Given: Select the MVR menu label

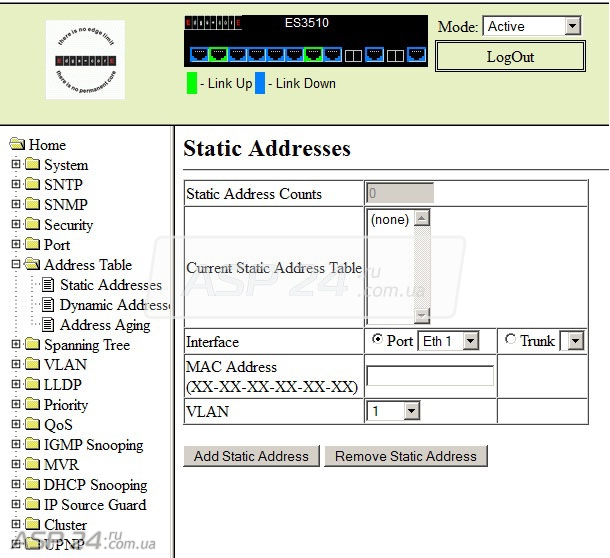Looking at the screenshot, I should pos(61,465).
